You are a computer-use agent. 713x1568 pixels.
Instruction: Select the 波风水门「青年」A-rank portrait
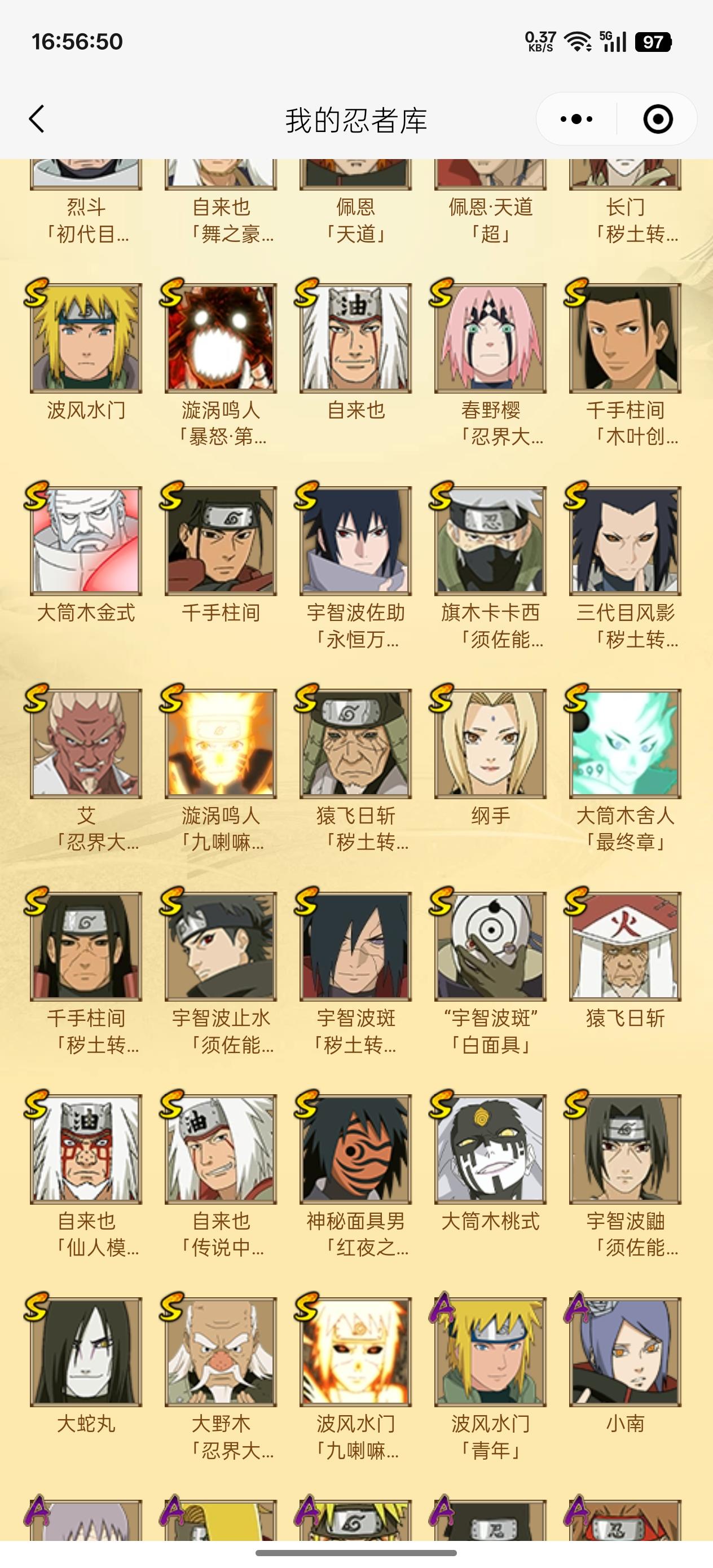[x=490, y=1351]
